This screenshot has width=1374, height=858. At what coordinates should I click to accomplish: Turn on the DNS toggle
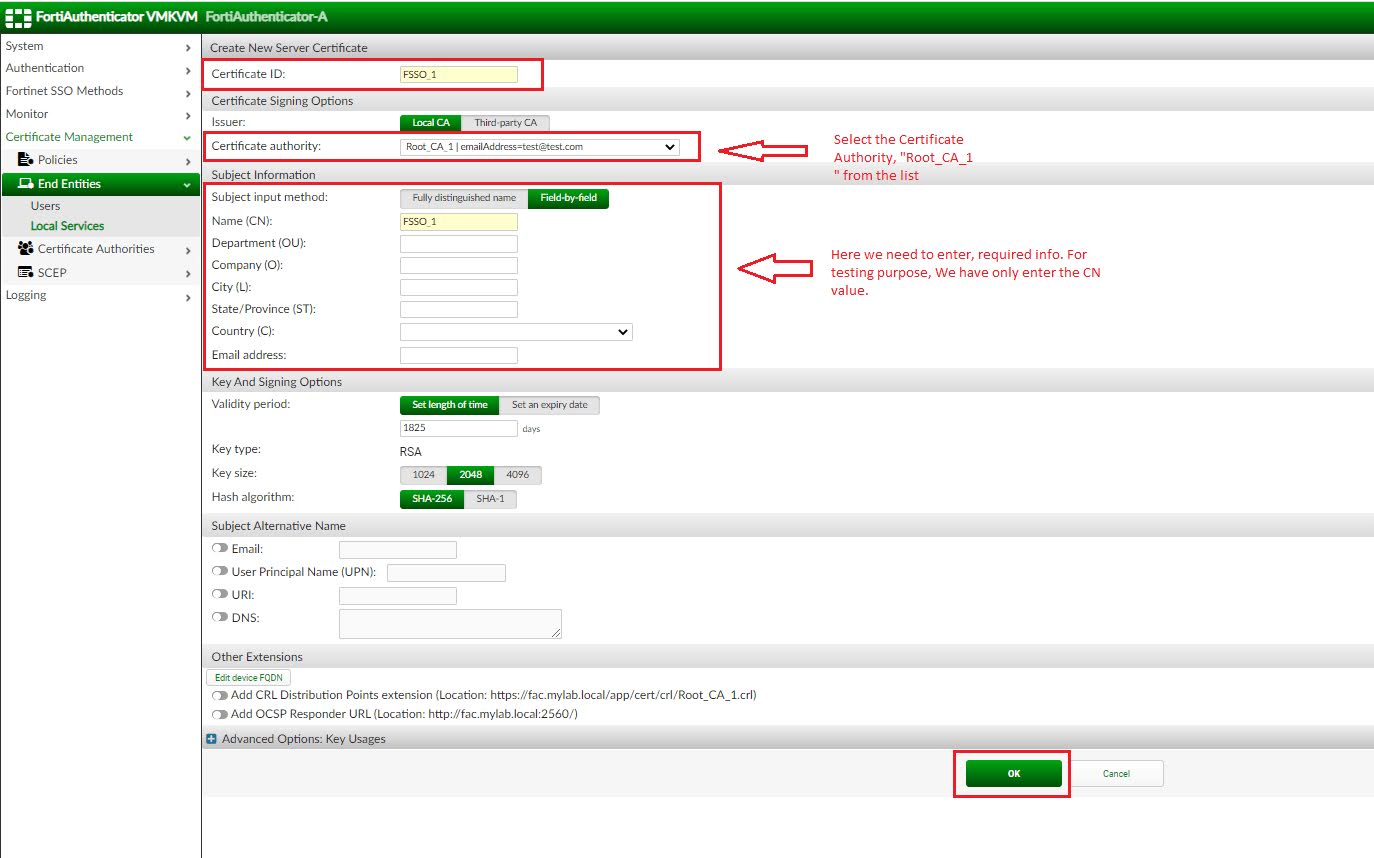(x=220, y=618)
